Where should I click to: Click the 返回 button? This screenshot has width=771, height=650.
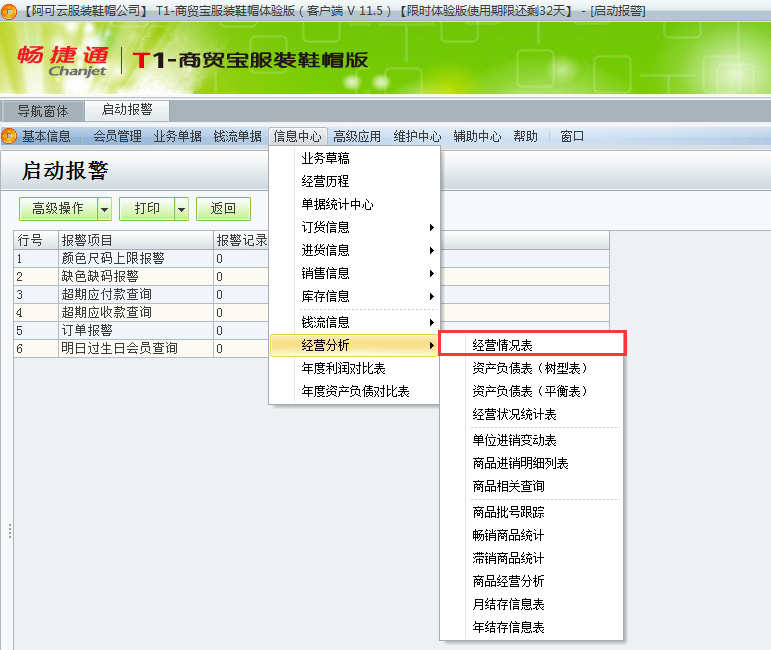pyautogui.click(x=223, y=209)
